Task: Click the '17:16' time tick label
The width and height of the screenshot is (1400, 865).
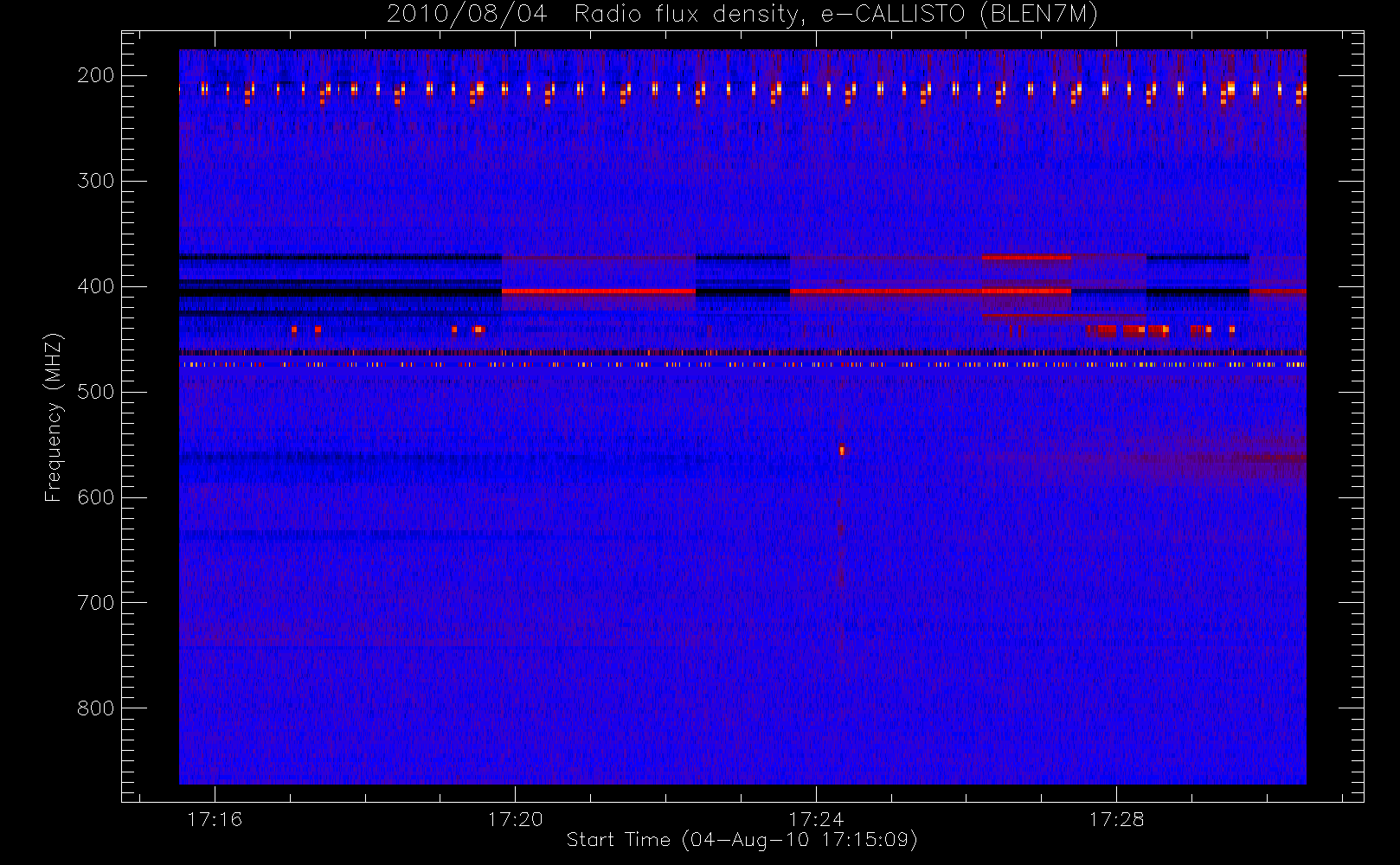Action: tap(215, 819)
